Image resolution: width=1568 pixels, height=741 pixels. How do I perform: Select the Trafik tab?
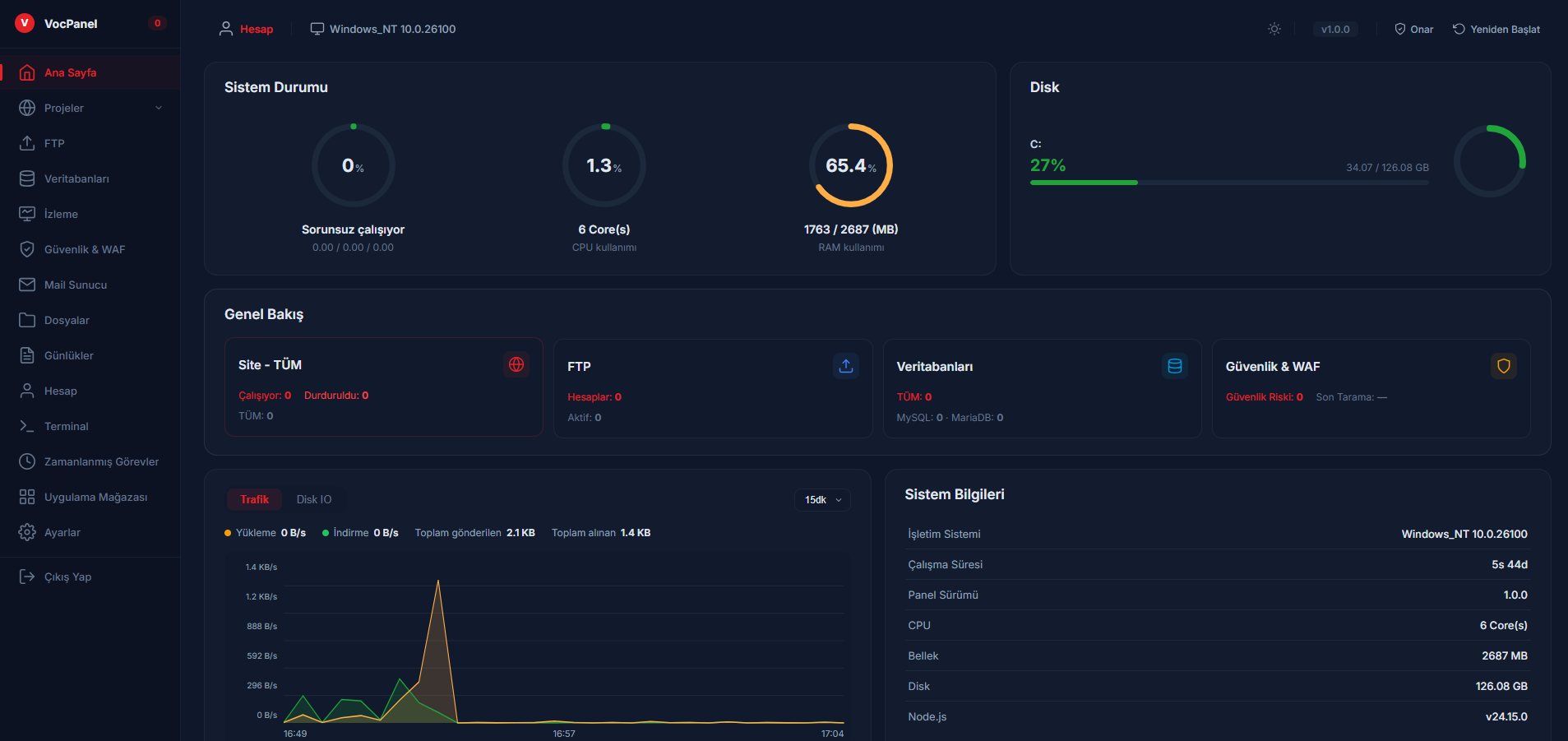(x=254, y=499)
